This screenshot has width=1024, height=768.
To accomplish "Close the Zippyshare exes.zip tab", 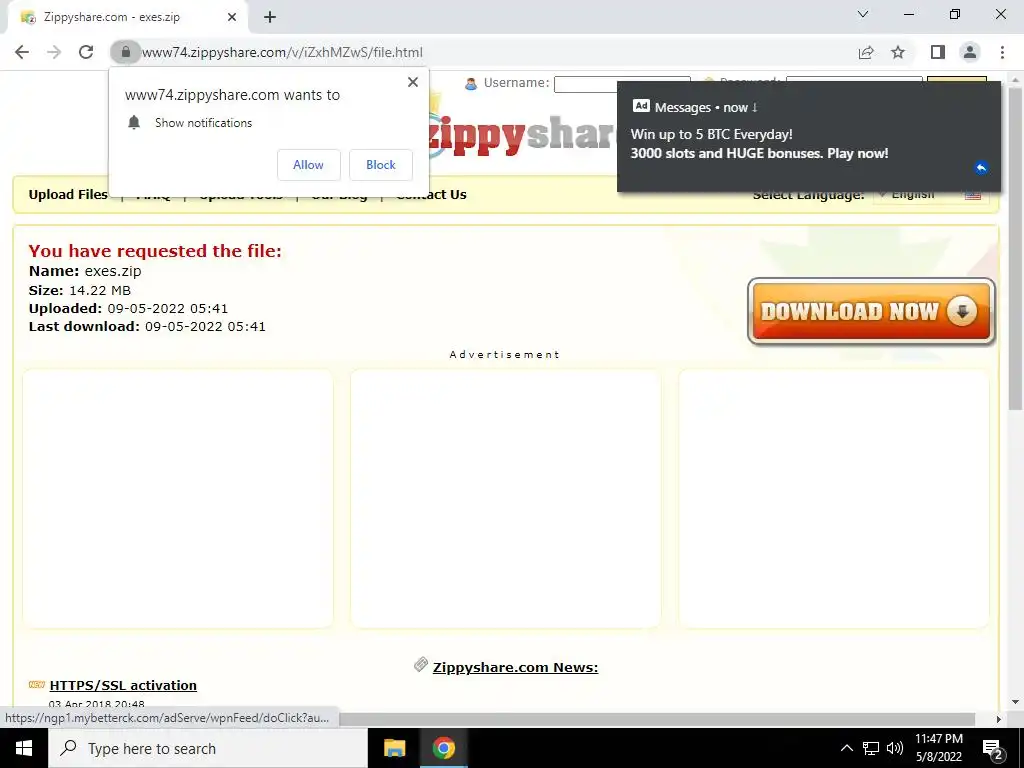I will [x=232, y=18].
